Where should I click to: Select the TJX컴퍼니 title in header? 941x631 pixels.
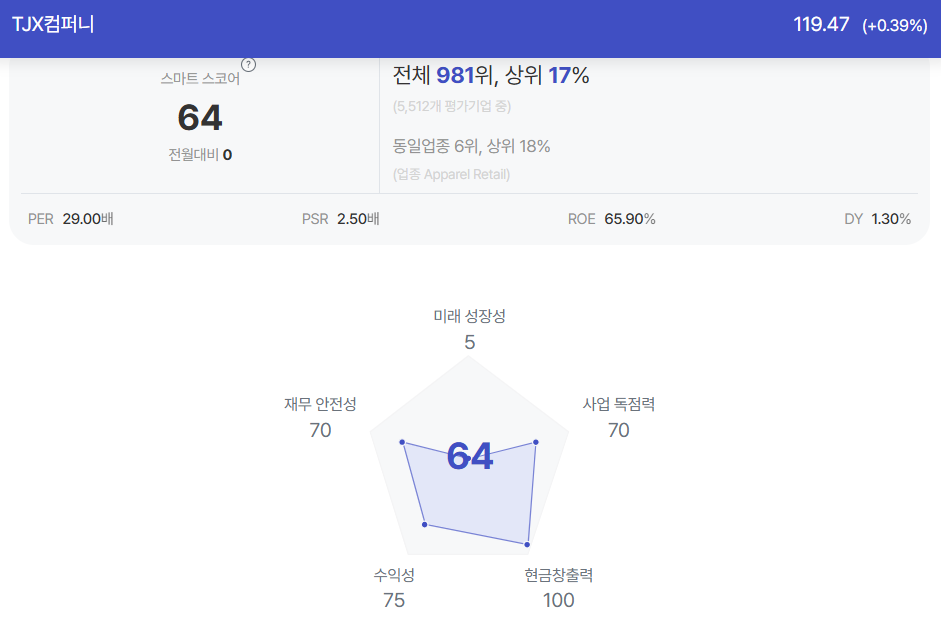53,24
